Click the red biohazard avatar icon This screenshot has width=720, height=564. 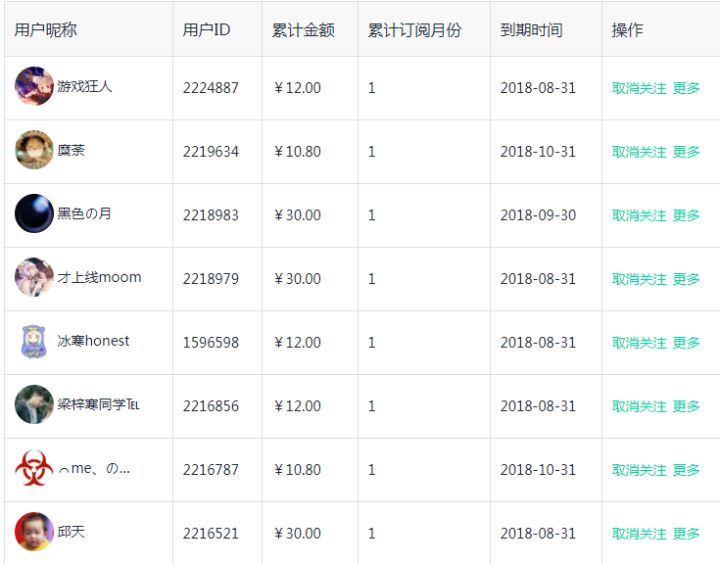[34, 469]
